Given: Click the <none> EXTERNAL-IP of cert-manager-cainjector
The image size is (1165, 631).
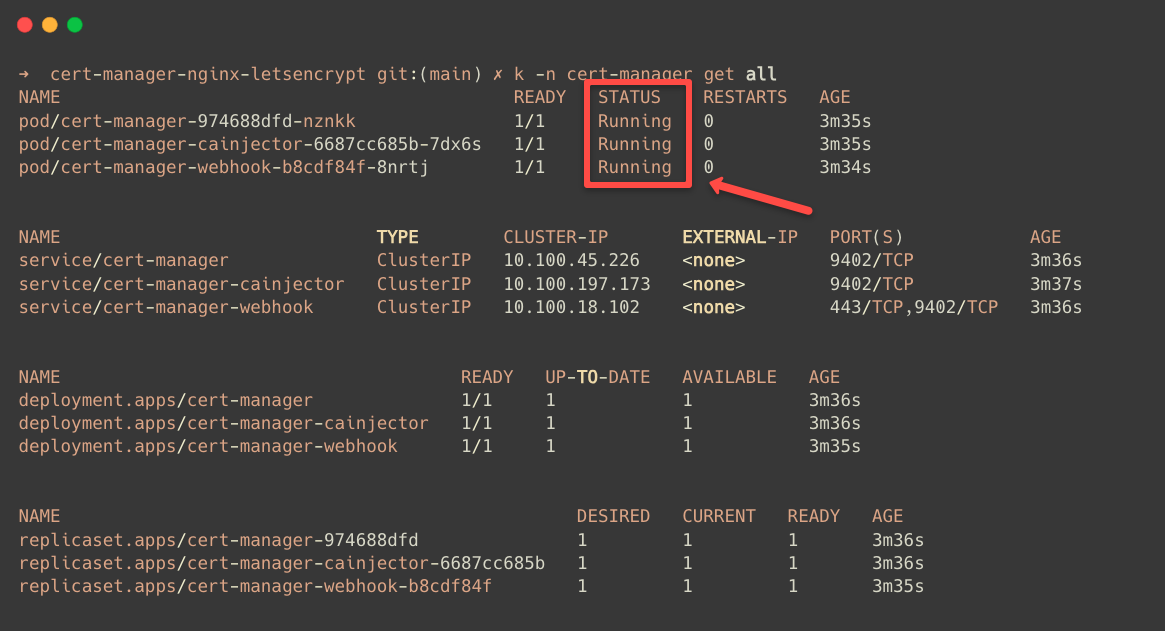Looking at the screenshot, I should coord(713,283).
